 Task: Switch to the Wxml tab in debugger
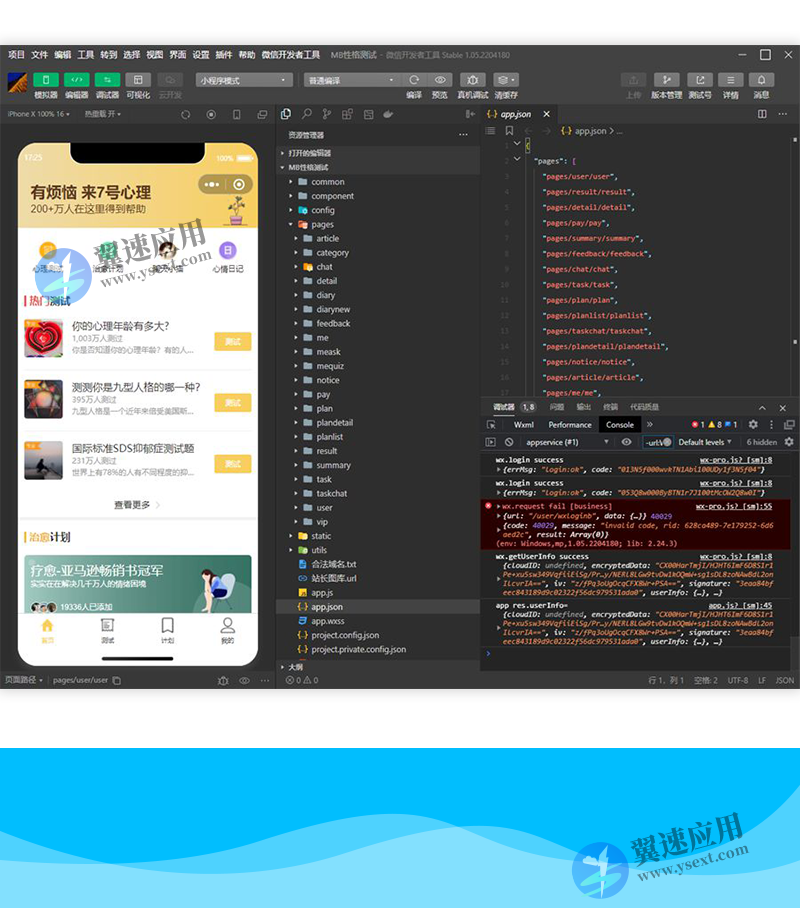coord(524,424)
